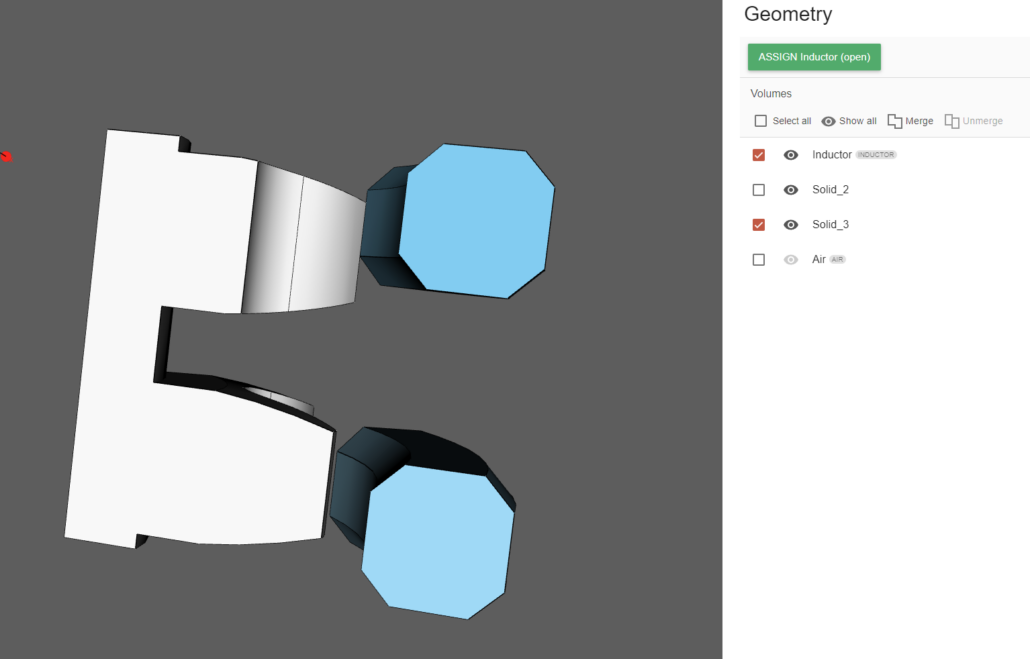Click the Merge volumes icon

click(x=895, y=121)
